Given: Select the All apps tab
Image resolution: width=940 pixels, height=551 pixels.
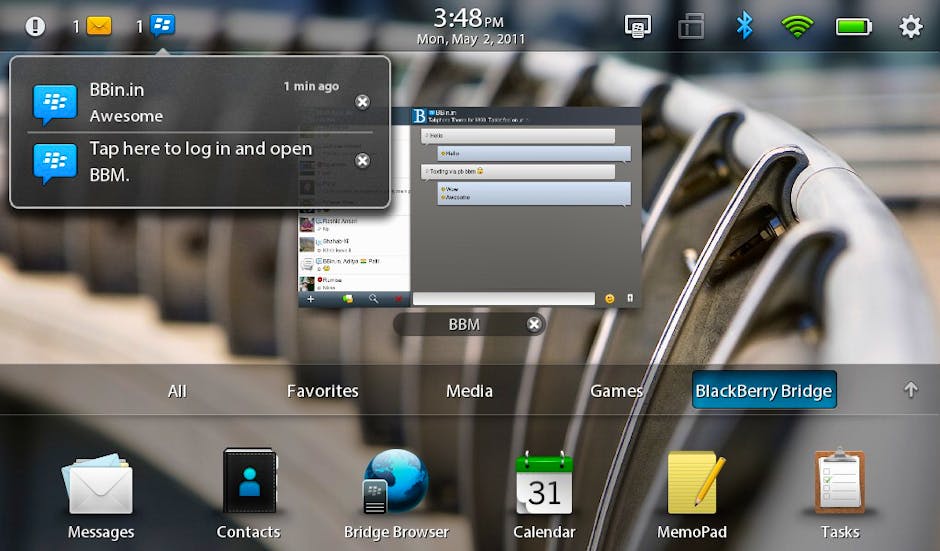Looking at the screenshot, I should point(177,391).
